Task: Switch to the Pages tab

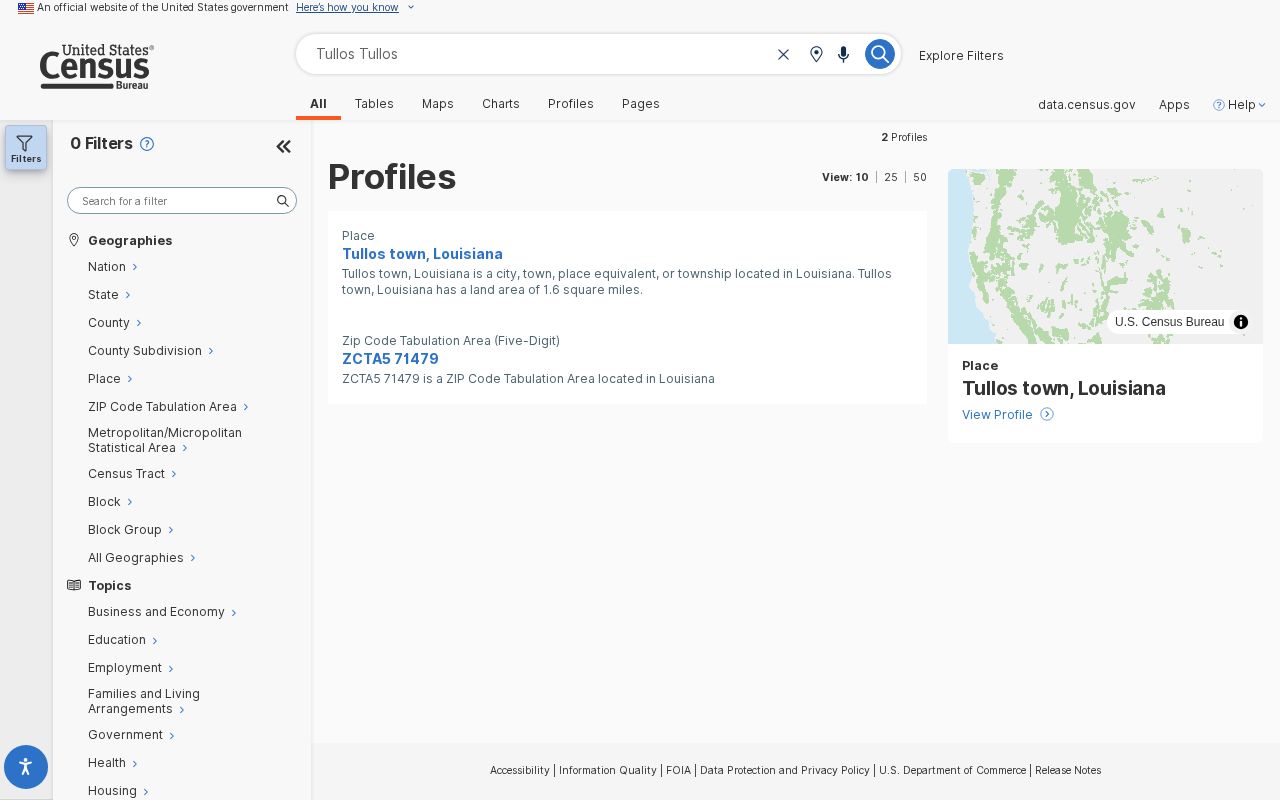Action: (641, 104)
